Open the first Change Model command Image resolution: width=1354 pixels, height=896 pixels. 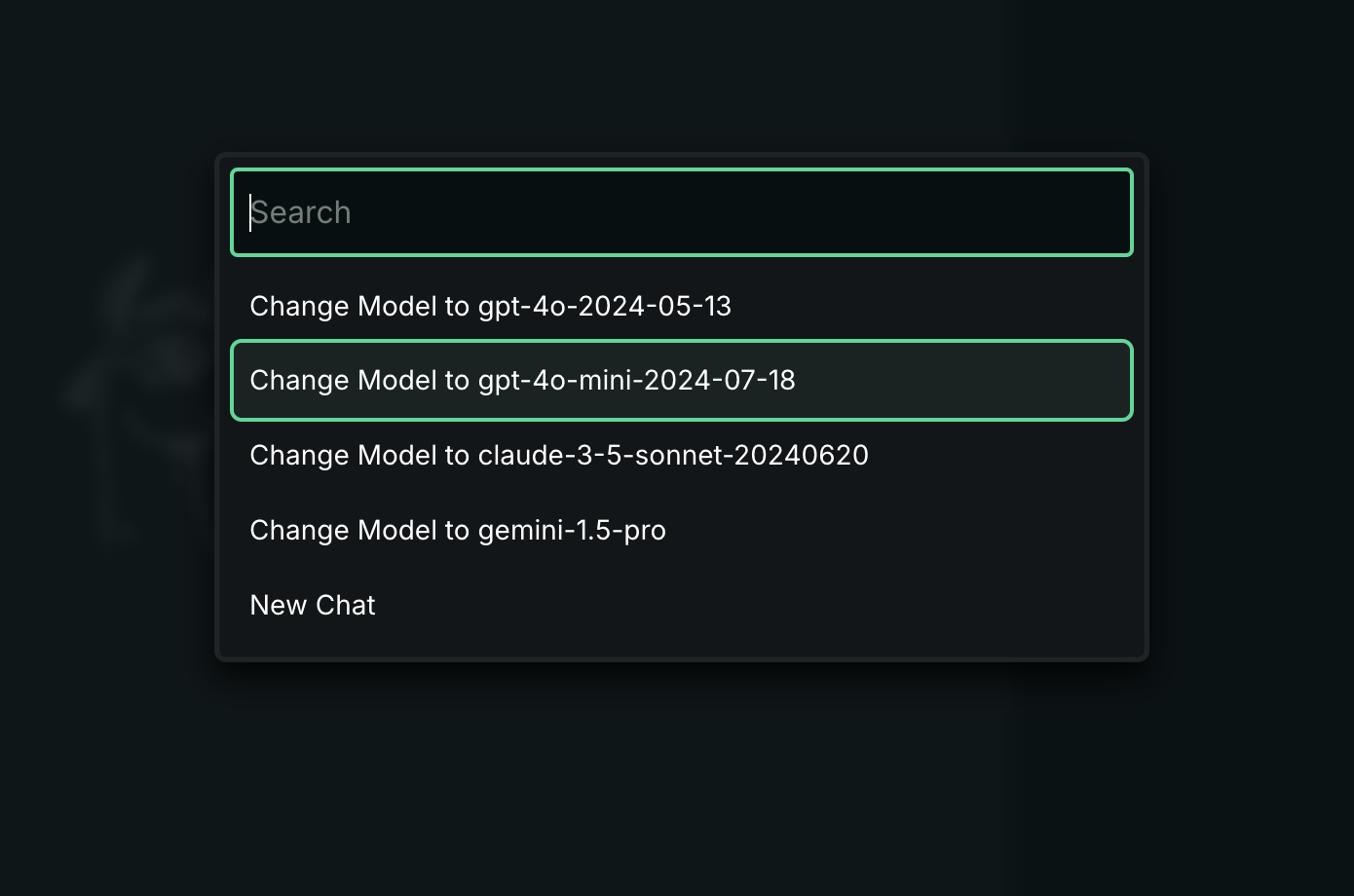[x=490, y=306]
